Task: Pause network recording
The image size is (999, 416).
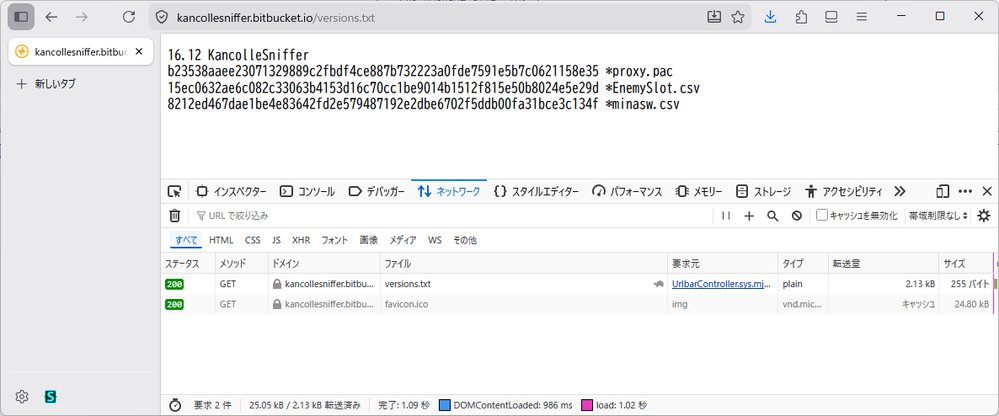Action: 726,215
